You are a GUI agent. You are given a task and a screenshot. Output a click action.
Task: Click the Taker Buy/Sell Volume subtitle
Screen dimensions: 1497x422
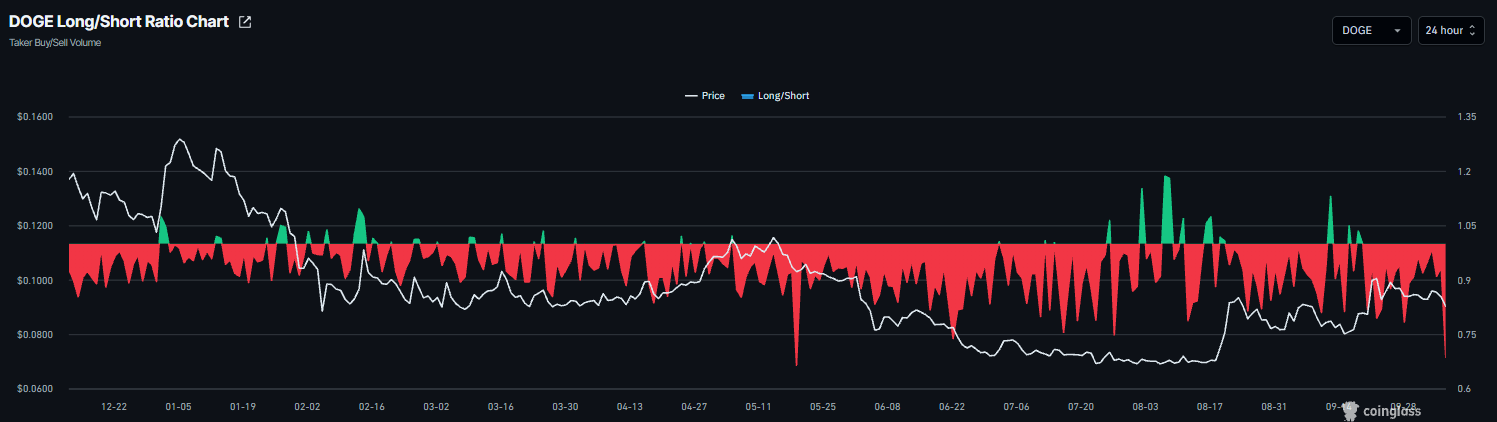coord(55,43)
